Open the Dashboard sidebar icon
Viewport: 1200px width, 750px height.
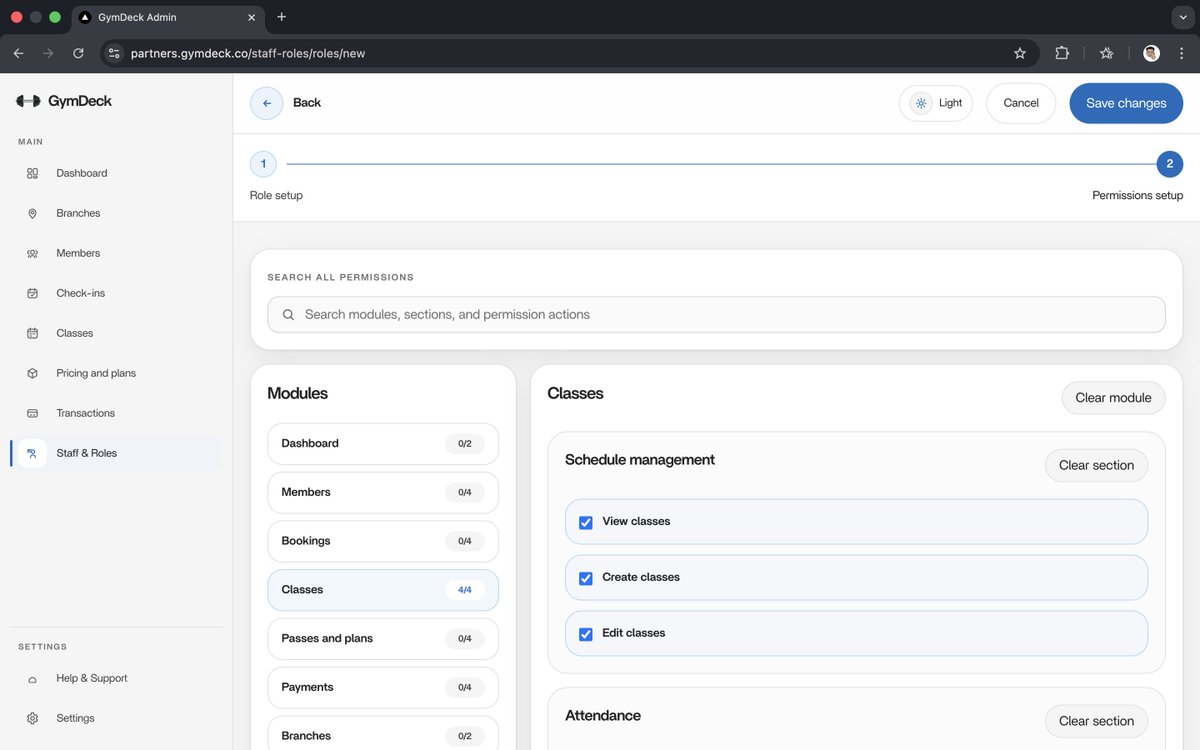(32, 173)
